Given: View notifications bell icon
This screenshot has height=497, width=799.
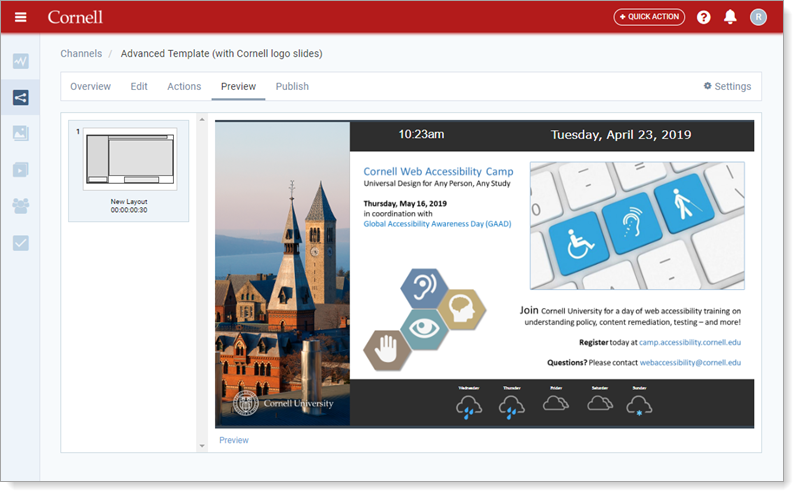Looking at the screenshot, I should tap(730, 17).
